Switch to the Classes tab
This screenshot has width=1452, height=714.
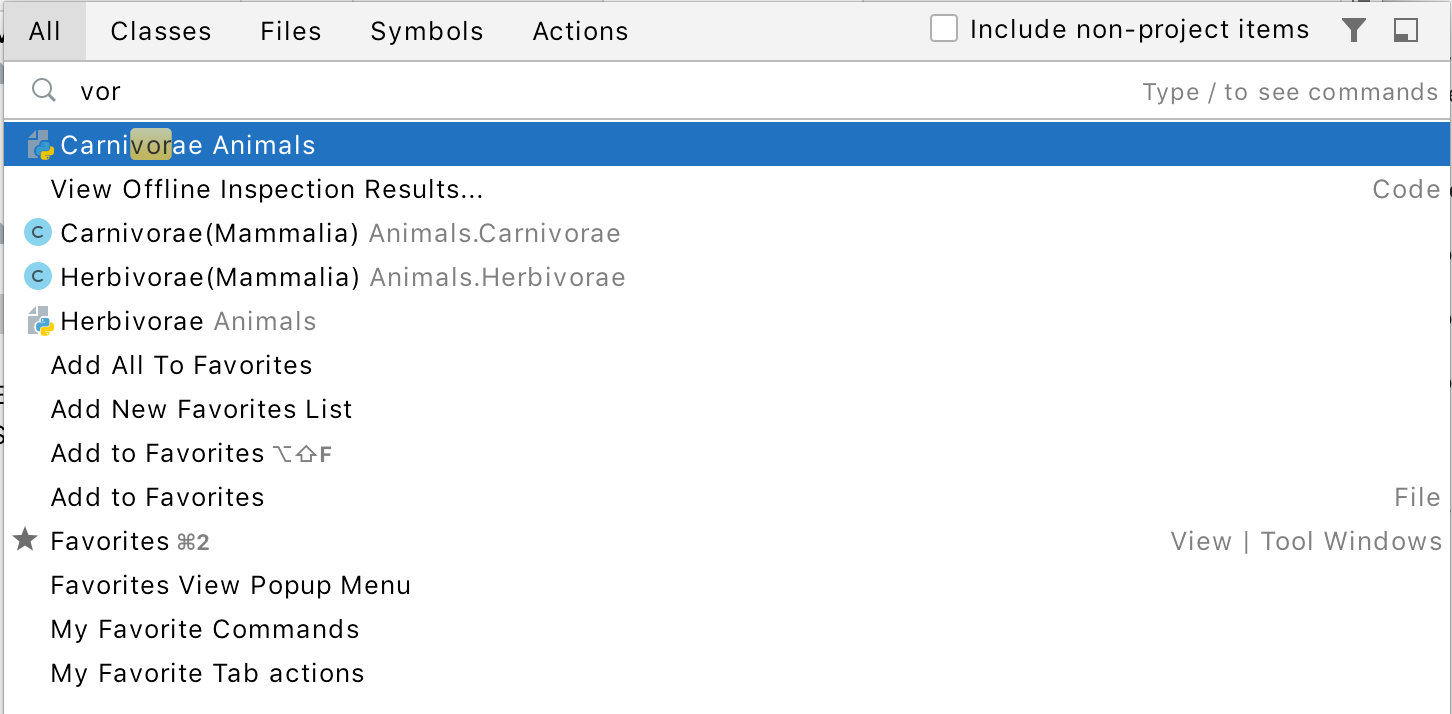pos(160,31)
